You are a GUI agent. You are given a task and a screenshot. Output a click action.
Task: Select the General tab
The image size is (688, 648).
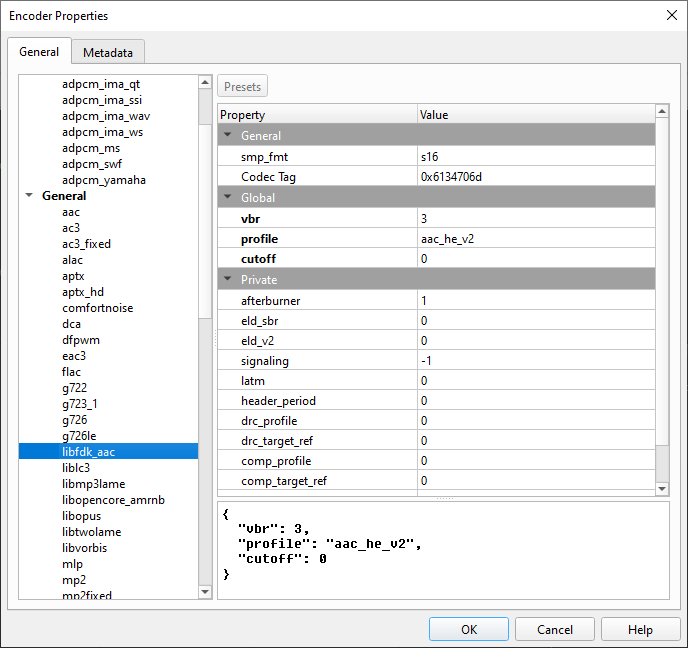pos(39,52)
